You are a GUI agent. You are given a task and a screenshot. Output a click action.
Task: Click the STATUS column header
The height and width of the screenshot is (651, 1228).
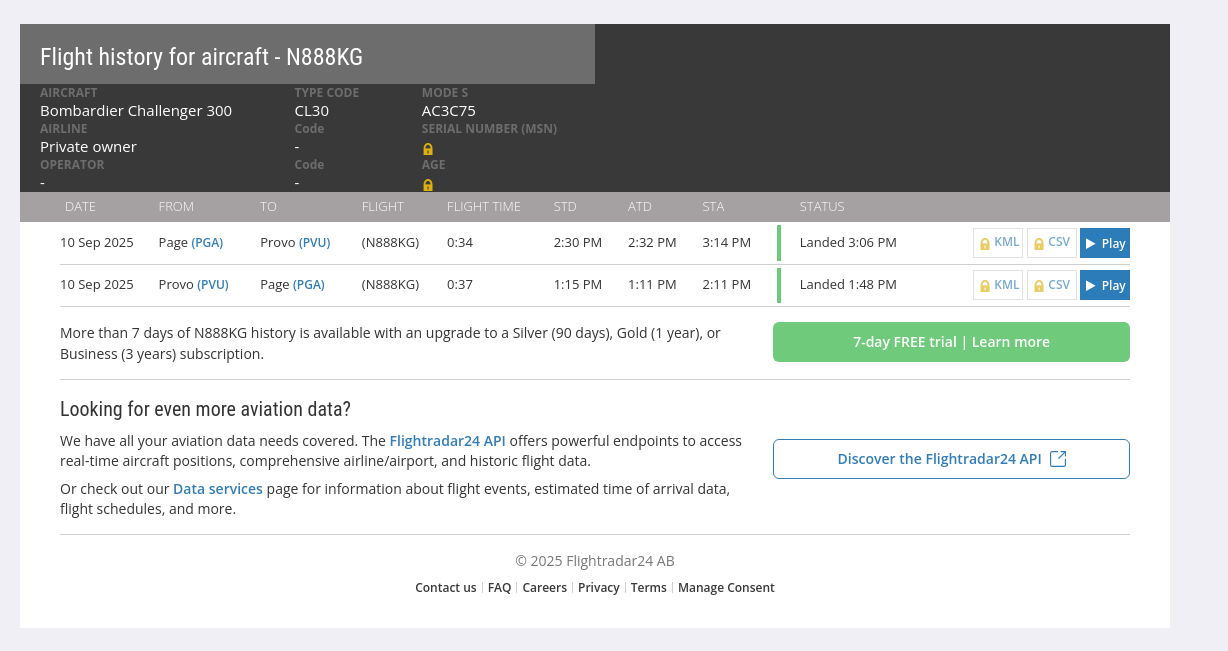(x=822, y=207)
